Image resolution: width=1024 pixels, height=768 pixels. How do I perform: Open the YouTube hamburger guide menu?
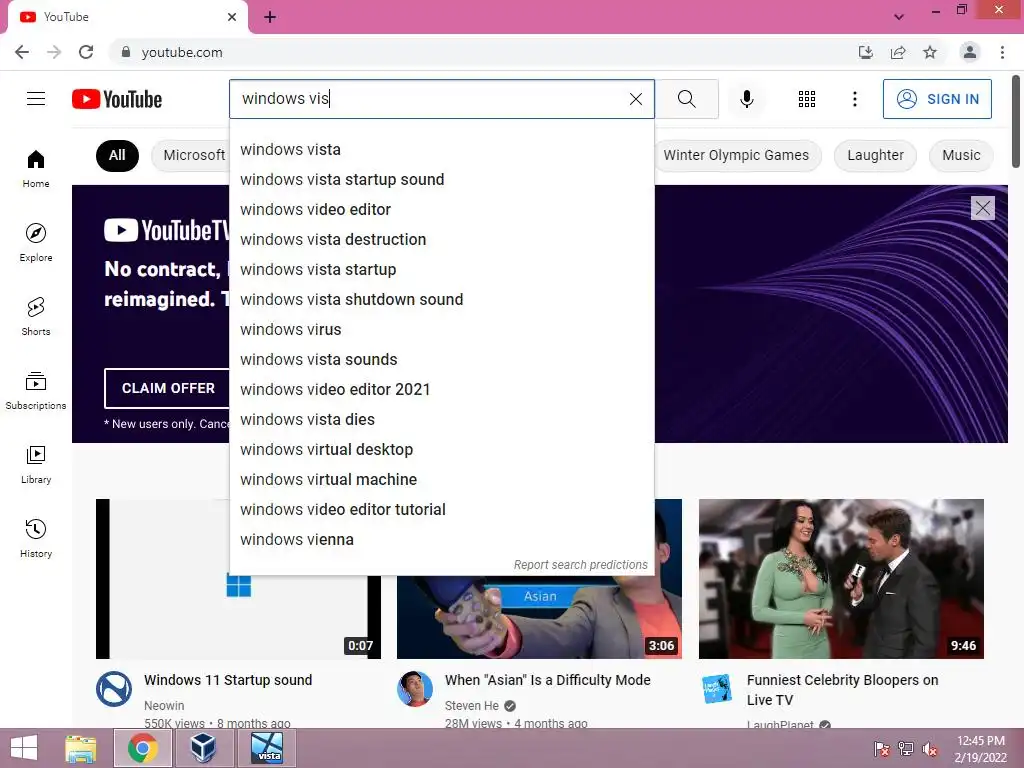pyautogui.click(x=36, y=99)
